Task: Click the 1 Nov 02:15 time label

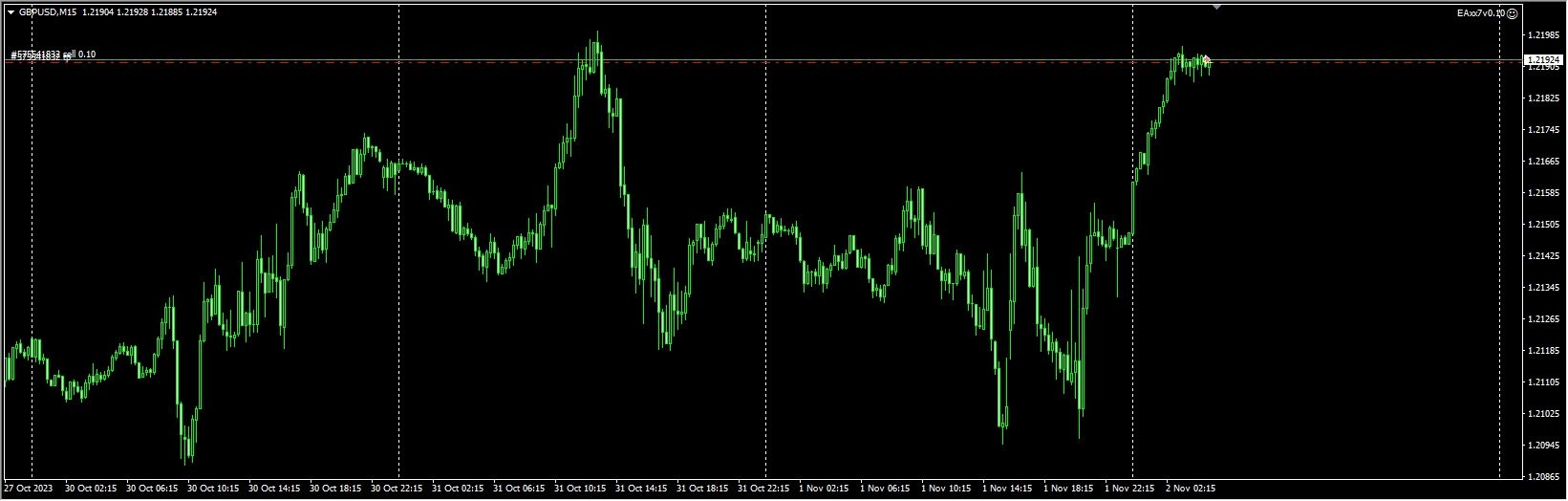Action: [x=824, y=489]
